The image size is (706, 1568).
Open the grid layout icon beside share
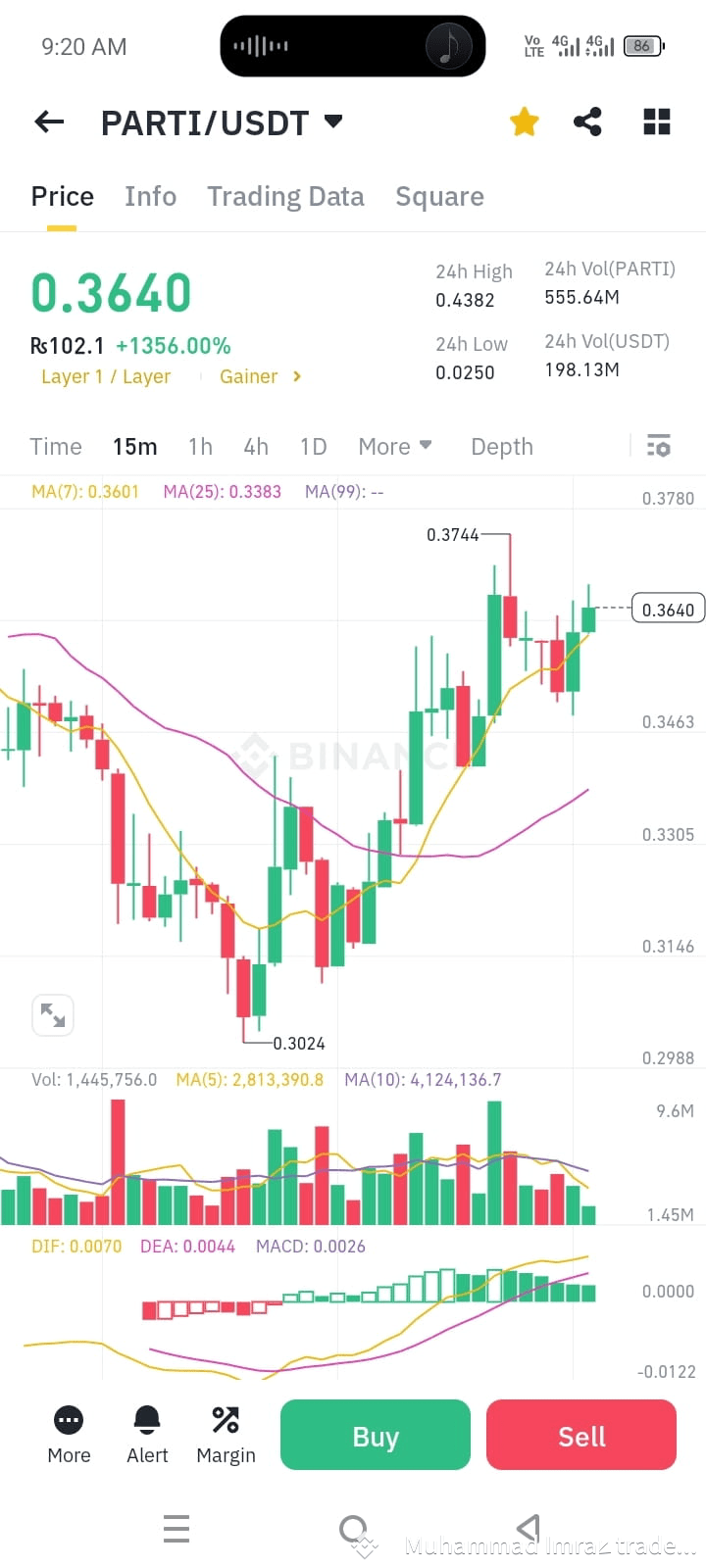point(655,122)
